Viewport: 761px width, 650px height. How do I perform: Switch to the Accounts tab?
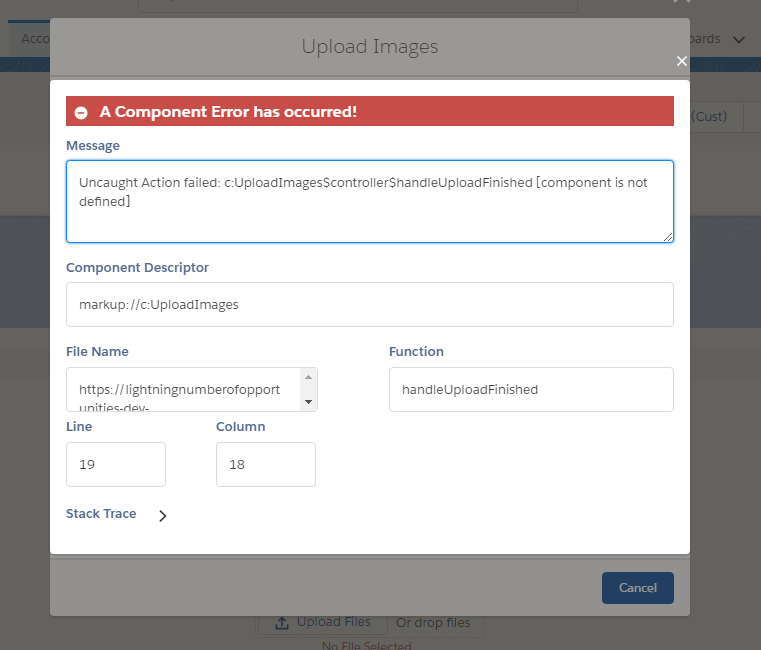tap(32, 38)
